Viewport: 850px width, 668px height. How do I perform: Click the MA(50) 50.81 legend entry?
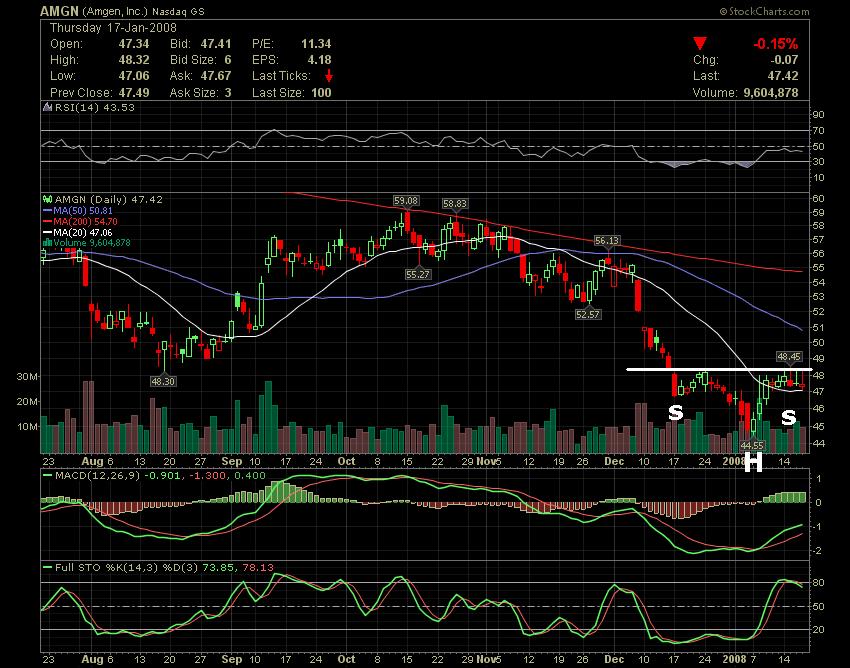83,211
